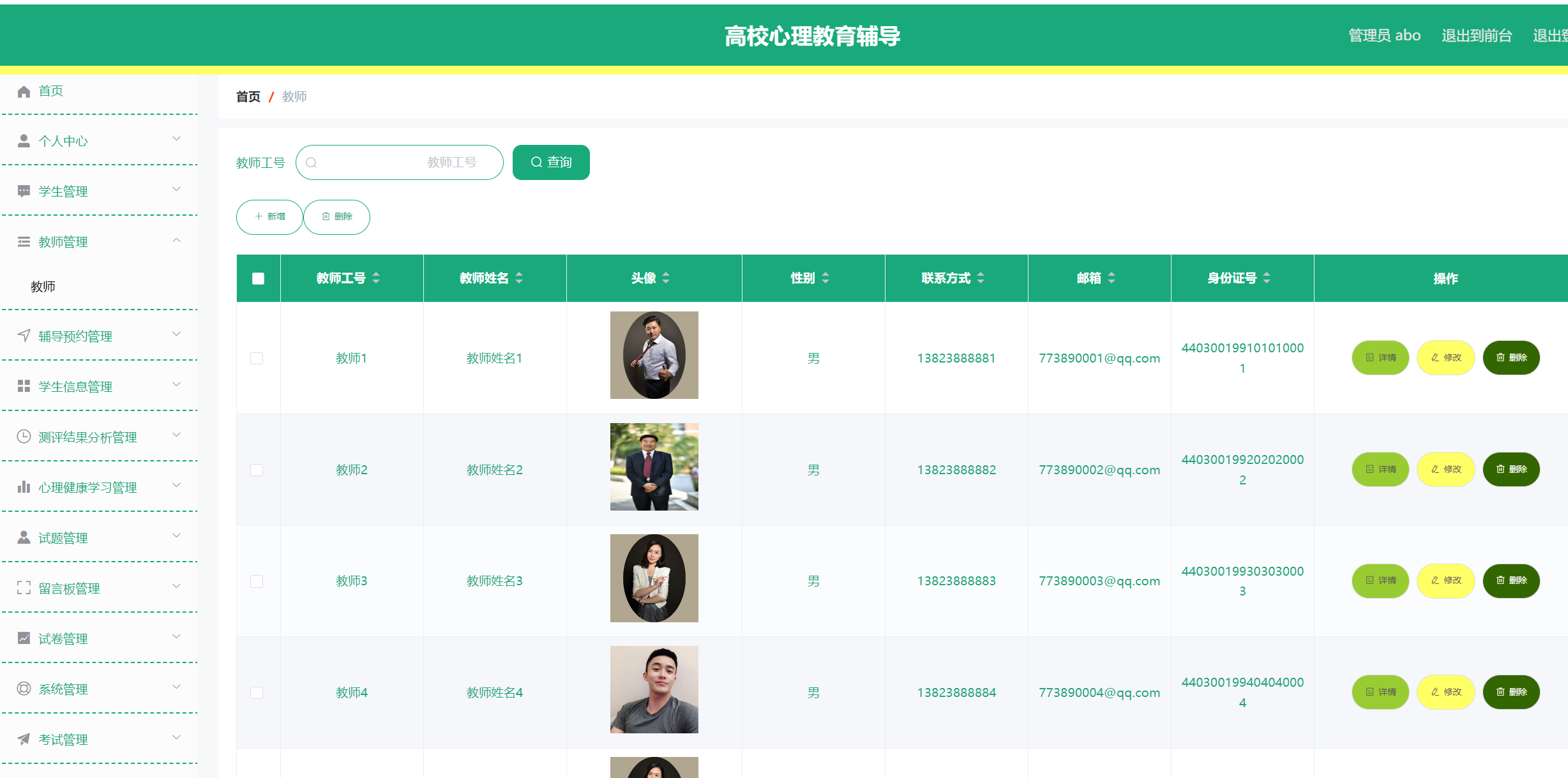Click the paper plane icon for 辅导预约管理

tap(24, 336)
